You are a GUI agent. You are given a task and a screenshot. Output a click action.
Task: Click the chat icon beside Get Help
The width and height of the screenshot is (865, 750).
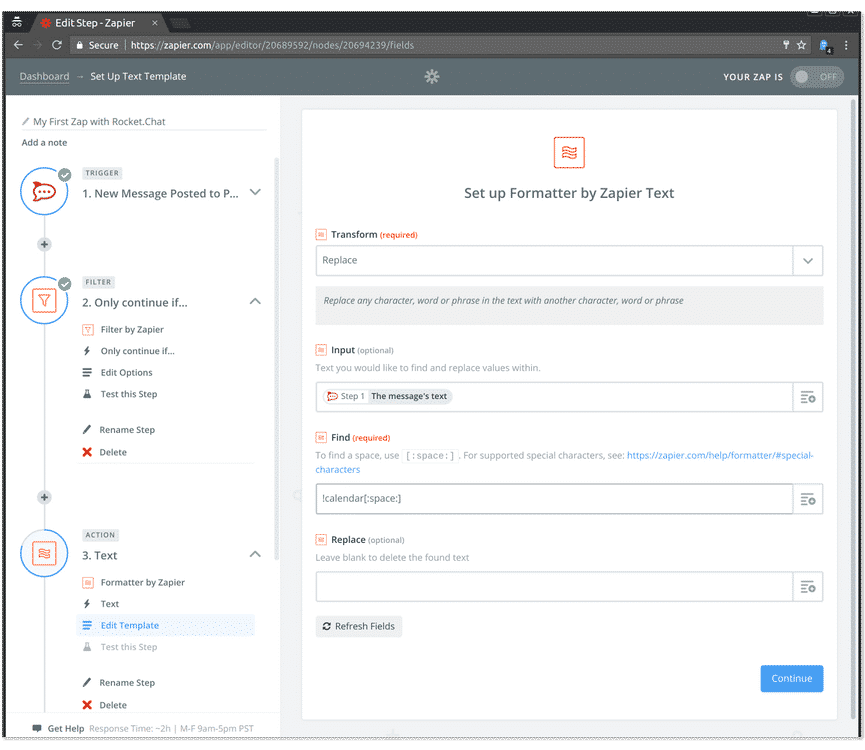coord(37,728)
